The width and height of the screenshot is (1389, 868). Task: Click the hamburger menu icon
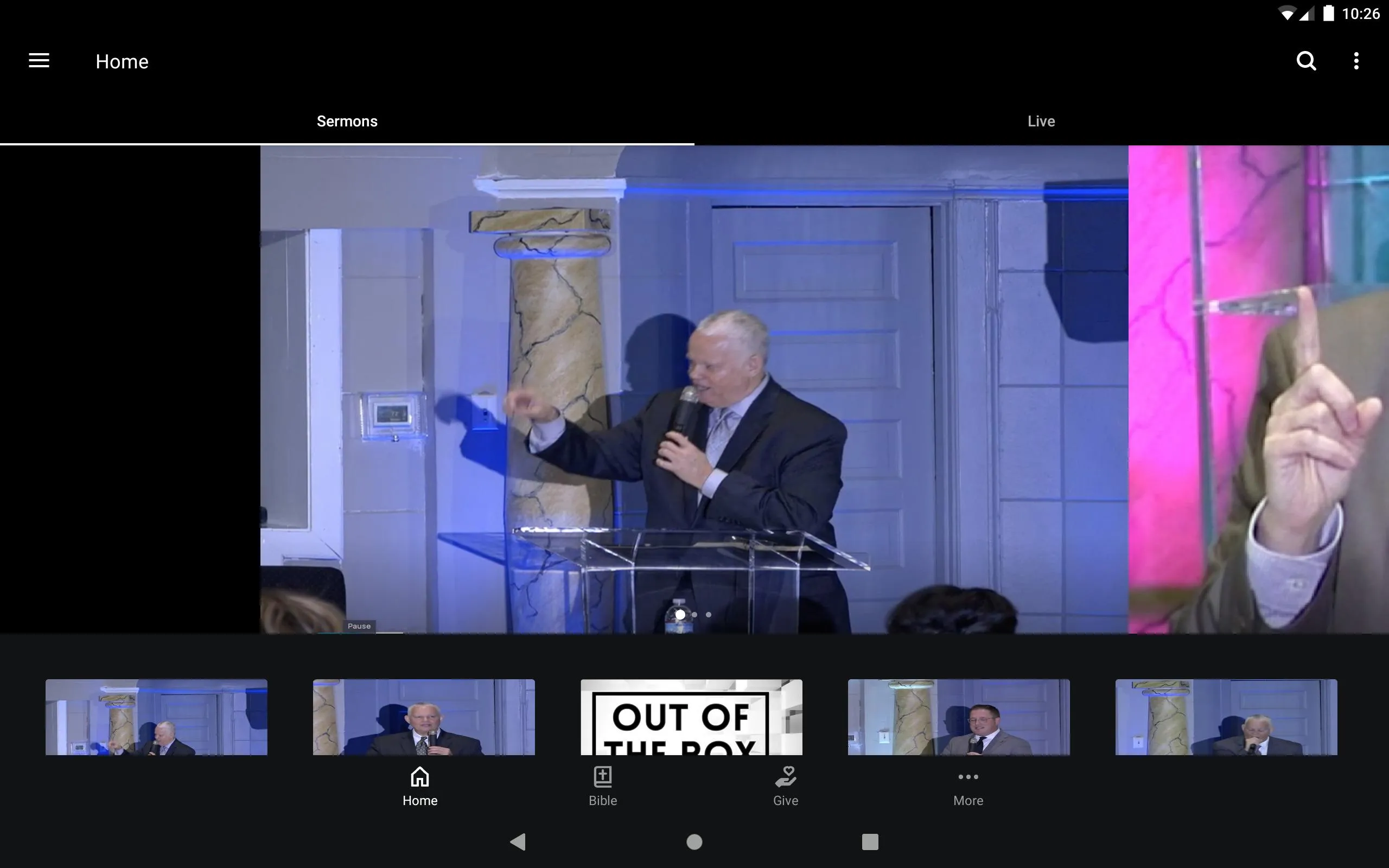[39, 61]
